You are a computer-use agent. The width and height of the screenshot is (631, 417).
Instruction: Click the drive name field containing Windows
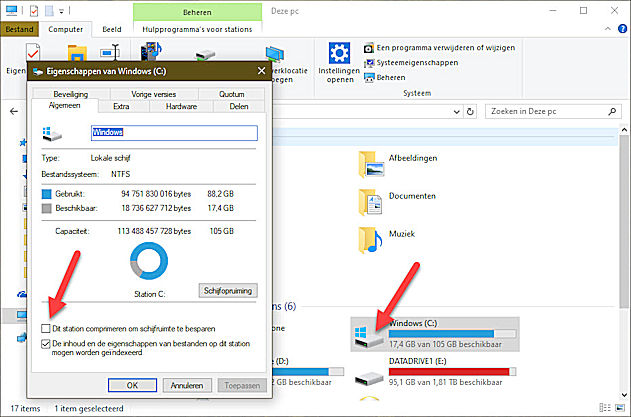tap(173, 132)
